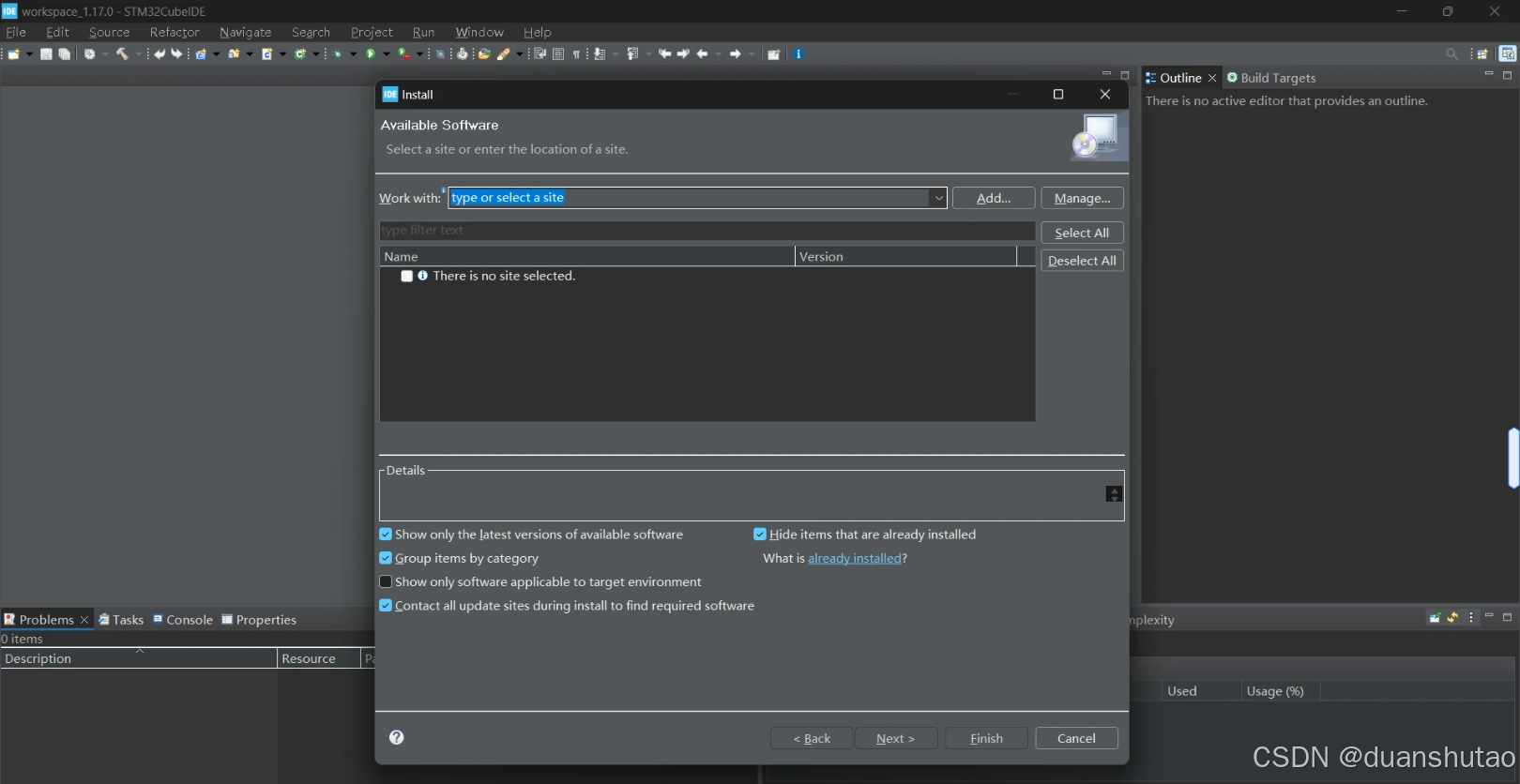Click the Redo arrow in the toolbar
This screenshot has height=784, width=1520.
tap(176, 54)
